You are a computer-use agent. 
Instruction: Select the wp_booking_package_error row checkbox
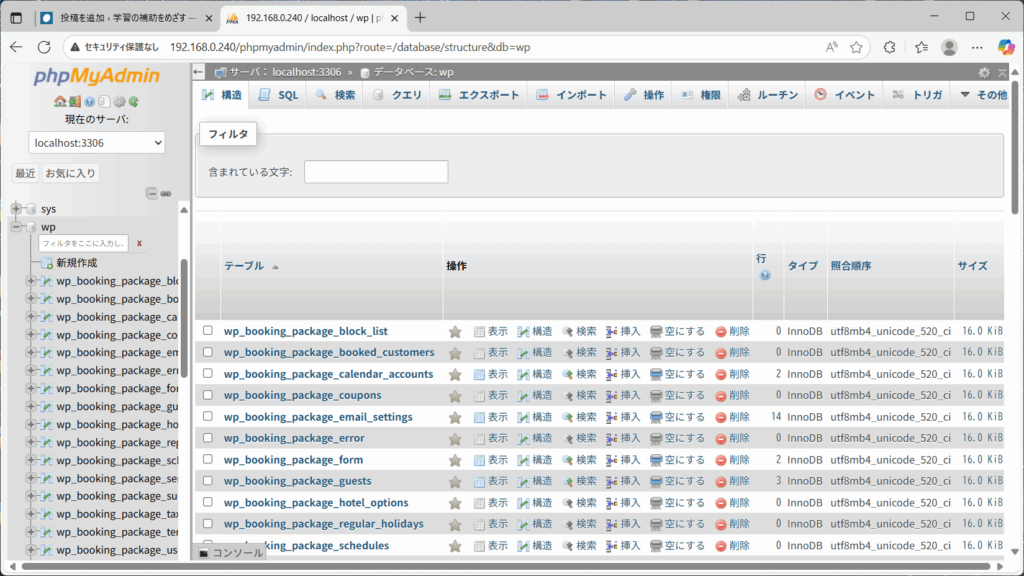pyautogui.click(x=208, y=438)
